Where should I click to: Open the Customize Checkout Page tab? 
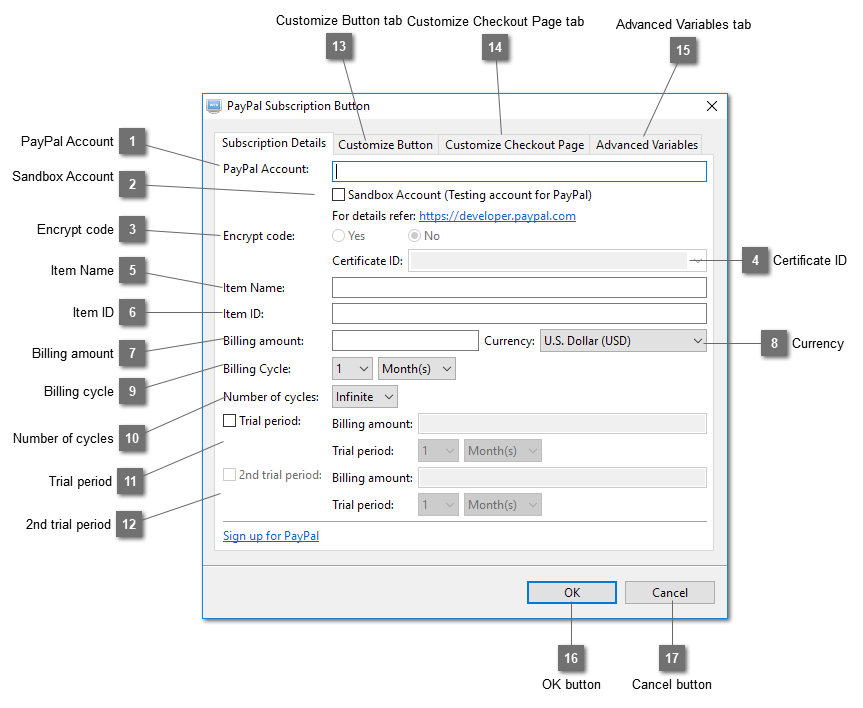pos(514,145)
